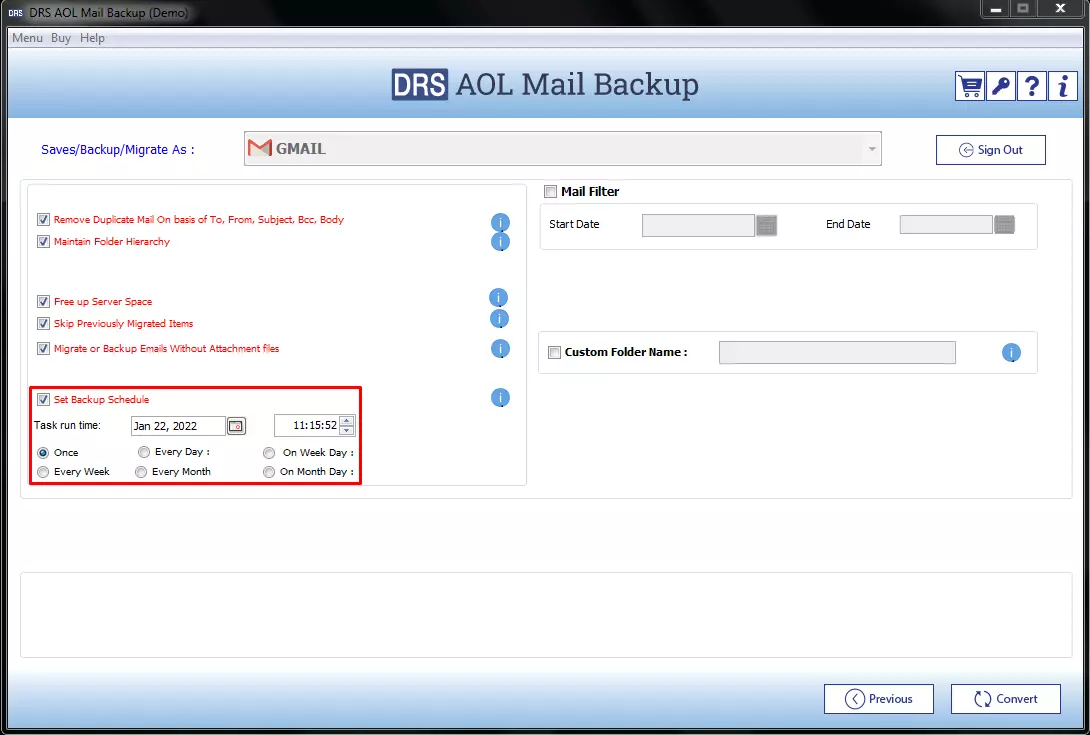
Task: Select the Once schedule radio button
Action: point(43,453)
